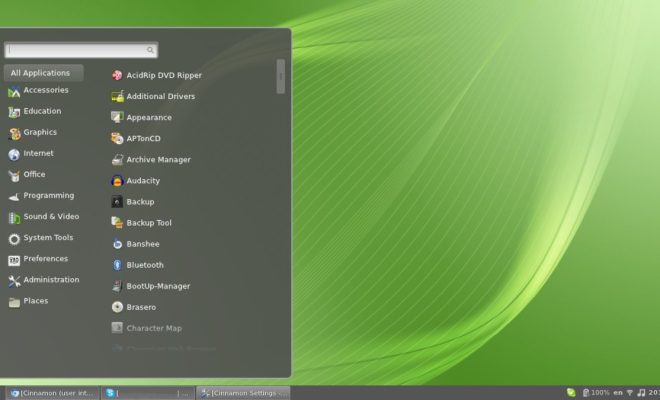Show the Places category

[x=28, y=301]
